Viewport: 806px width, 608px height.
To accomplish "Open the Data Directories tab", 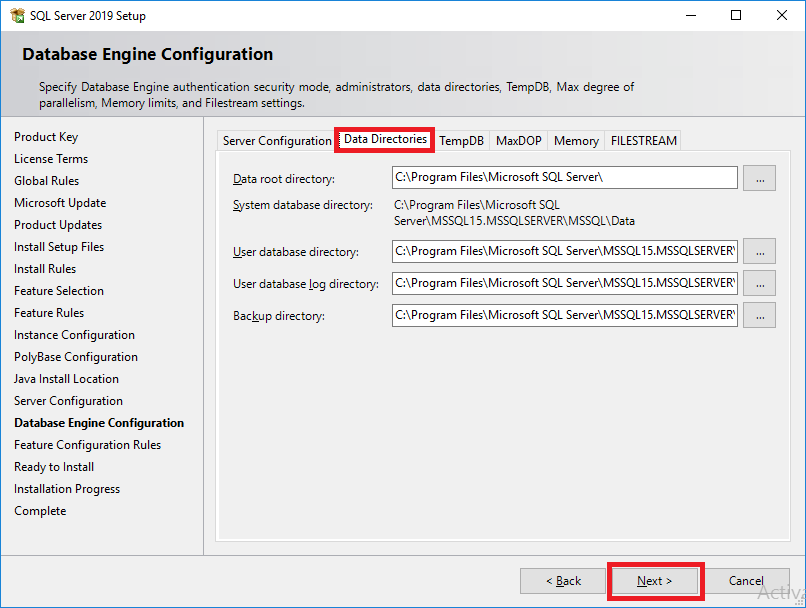I will click(385, 139).
